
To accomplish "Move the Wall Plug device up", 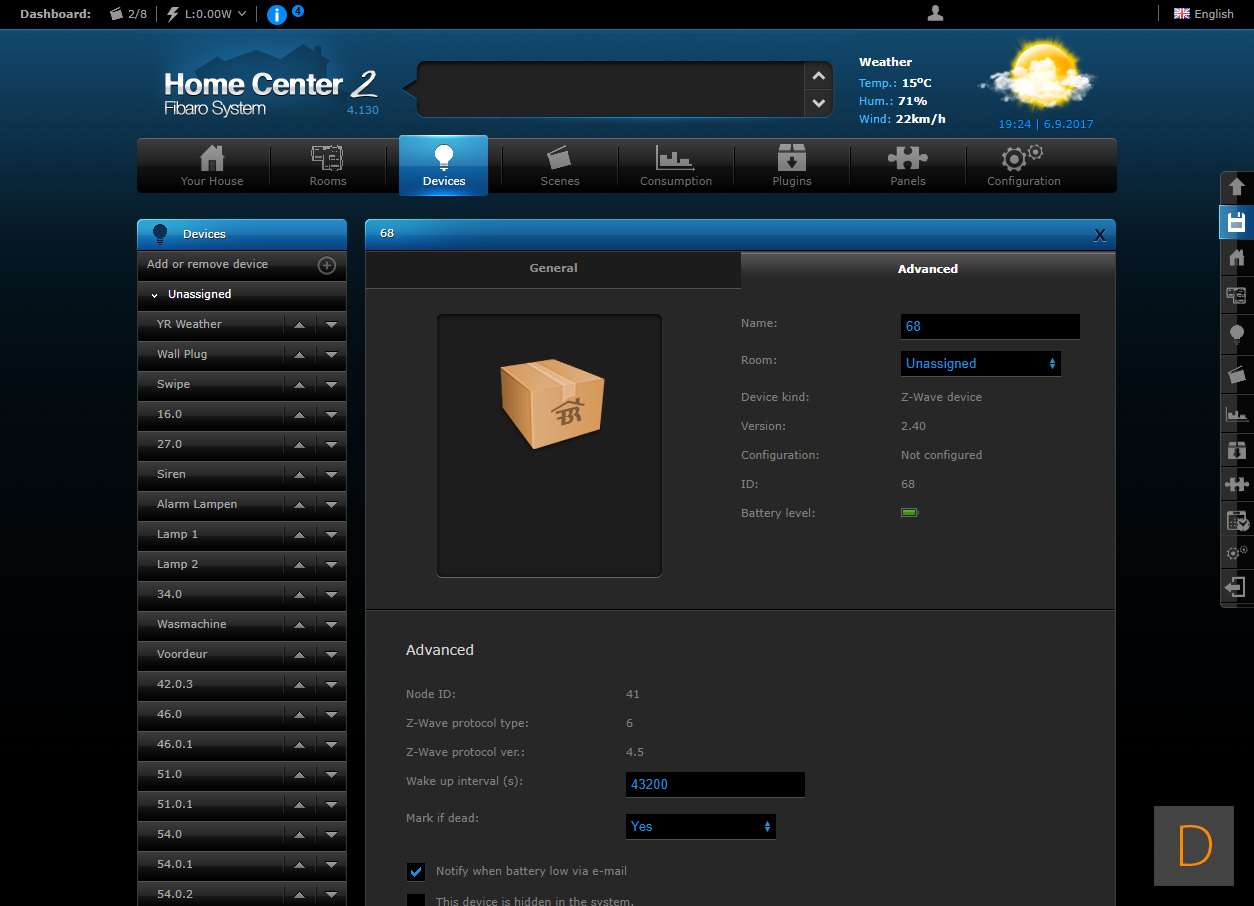I will point(299,354).
